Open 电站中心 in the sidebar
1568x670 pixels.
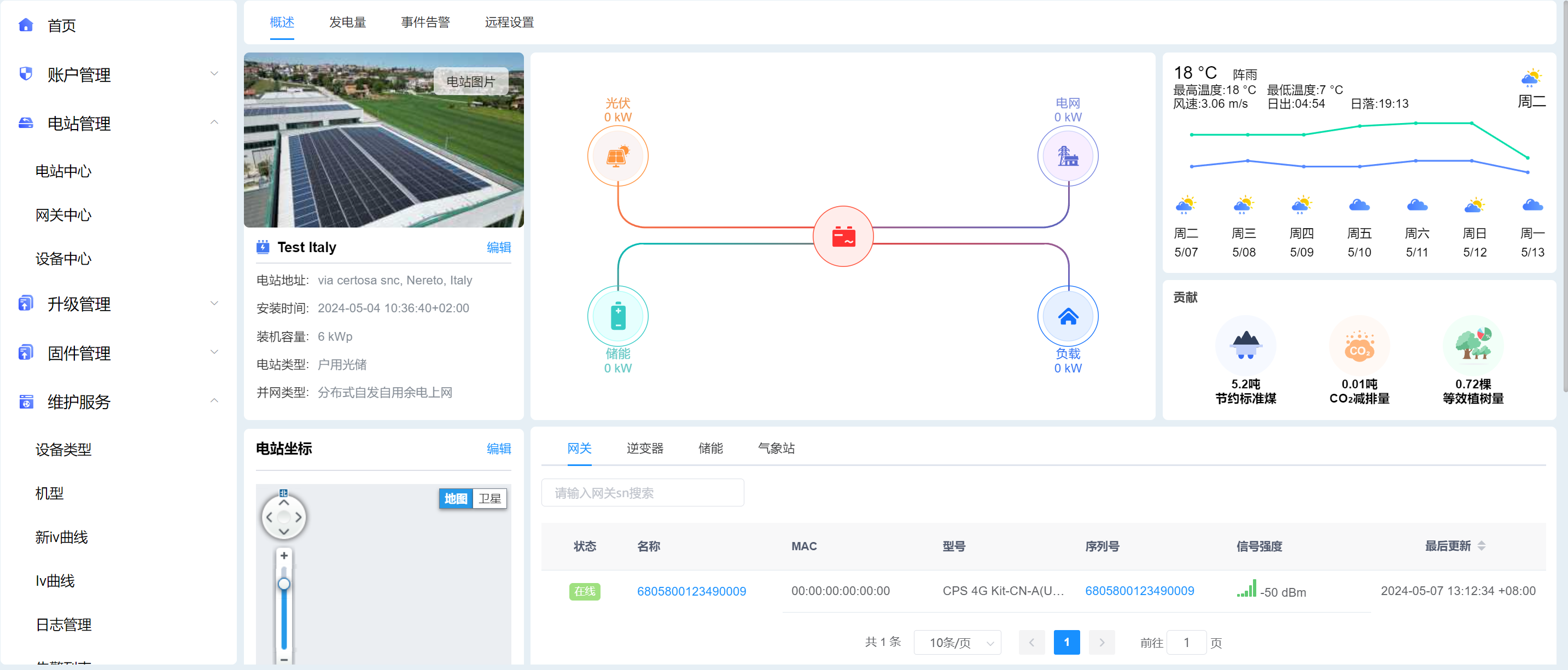pyautogui.click(x=63, y=171)
